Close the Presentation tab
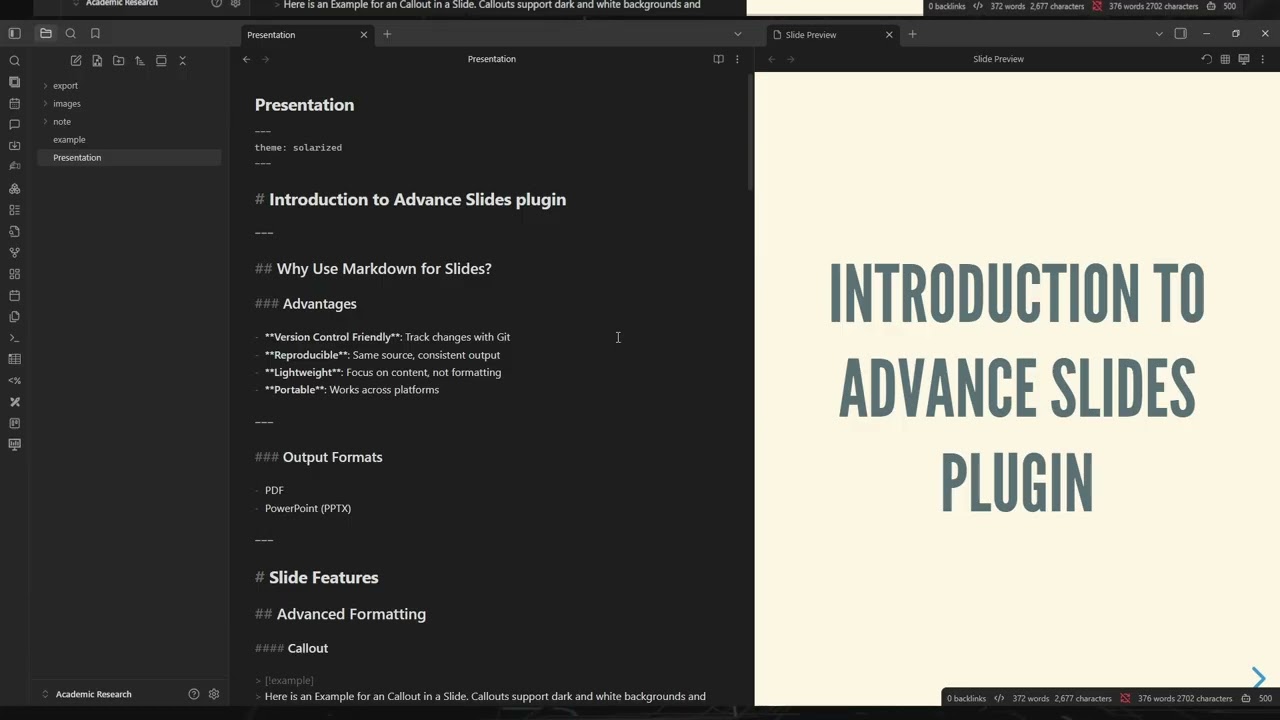Image resolution: width=1280 pixels, height=720 pixels. click(x=364, y=35)
